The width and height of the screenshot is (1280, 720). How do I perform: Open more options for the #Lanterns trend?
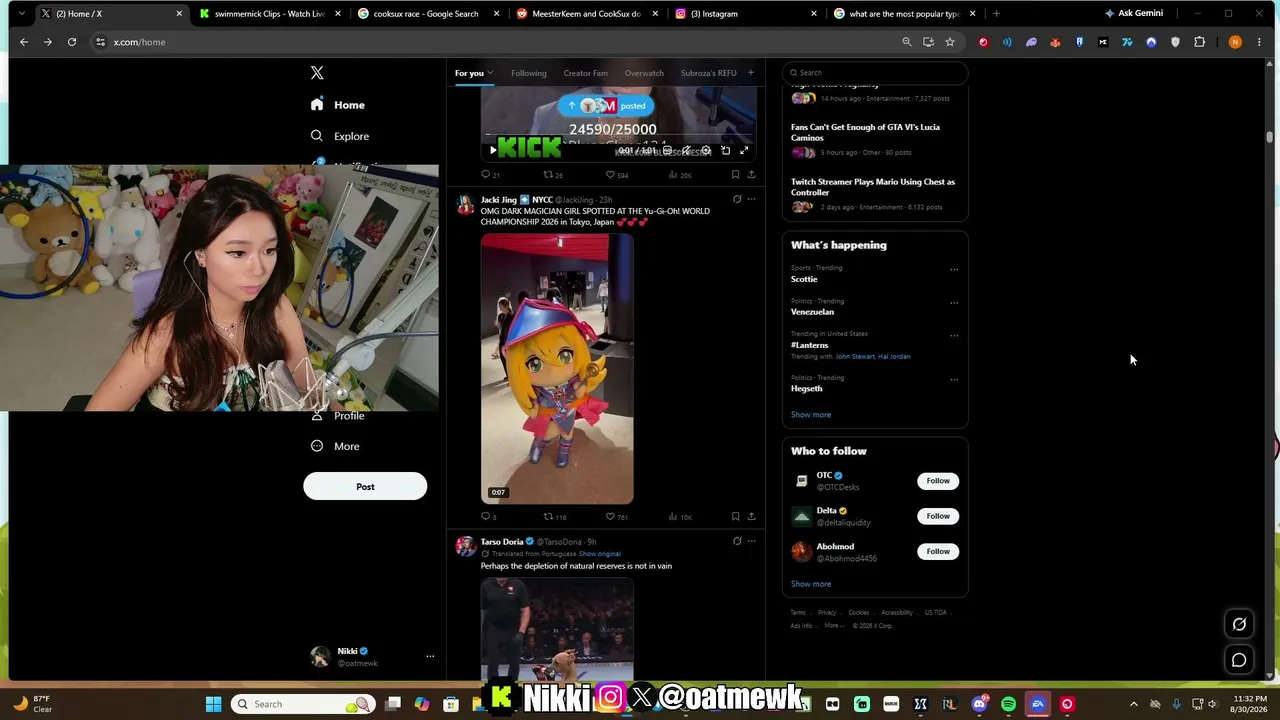tap(954, 335)
